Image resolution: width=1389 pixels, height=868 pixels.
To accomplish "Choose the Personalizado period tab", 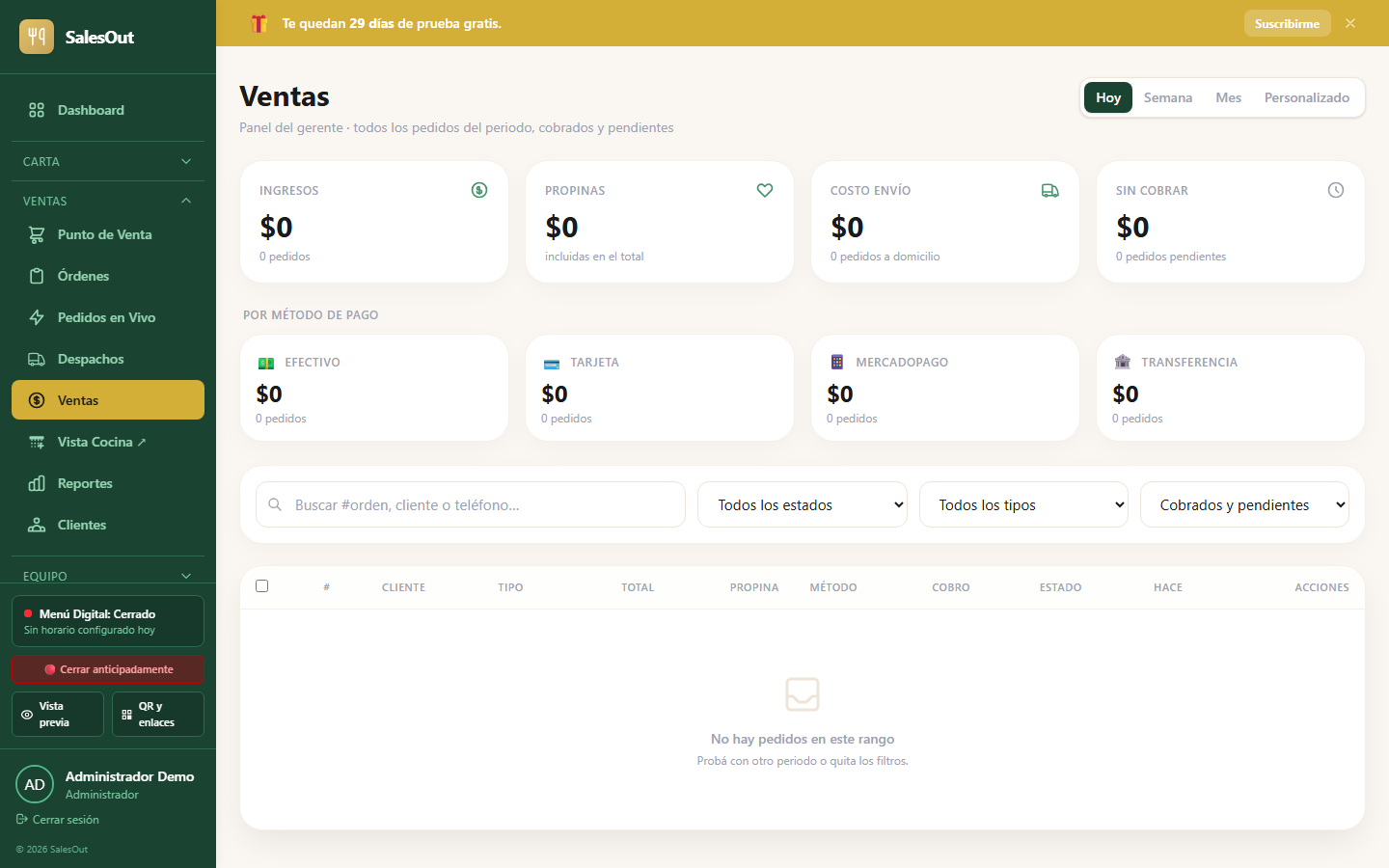I will click(1307, 97).
